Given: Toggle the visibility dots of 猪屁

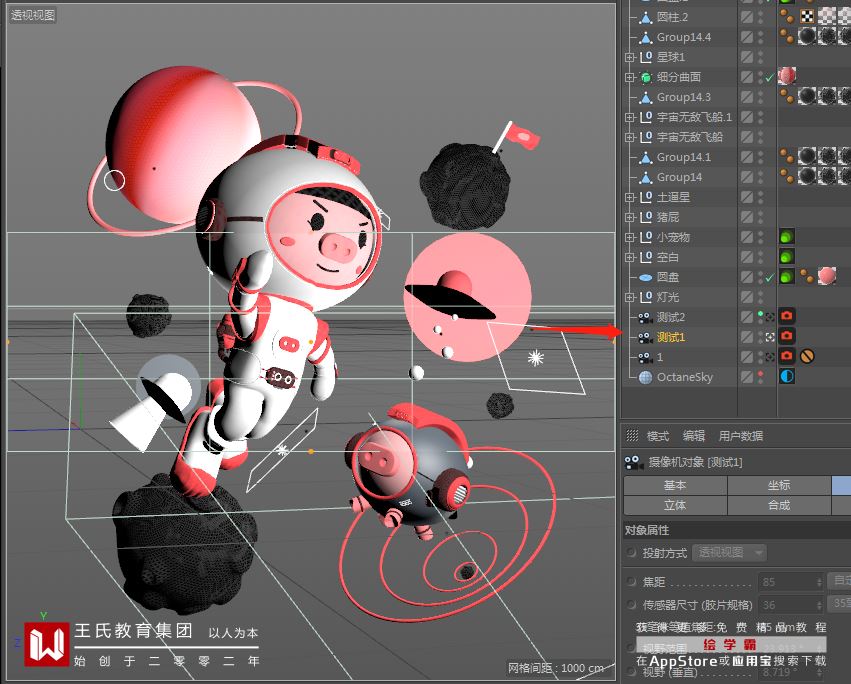Looking at the screenshot, I should [760, 217].
